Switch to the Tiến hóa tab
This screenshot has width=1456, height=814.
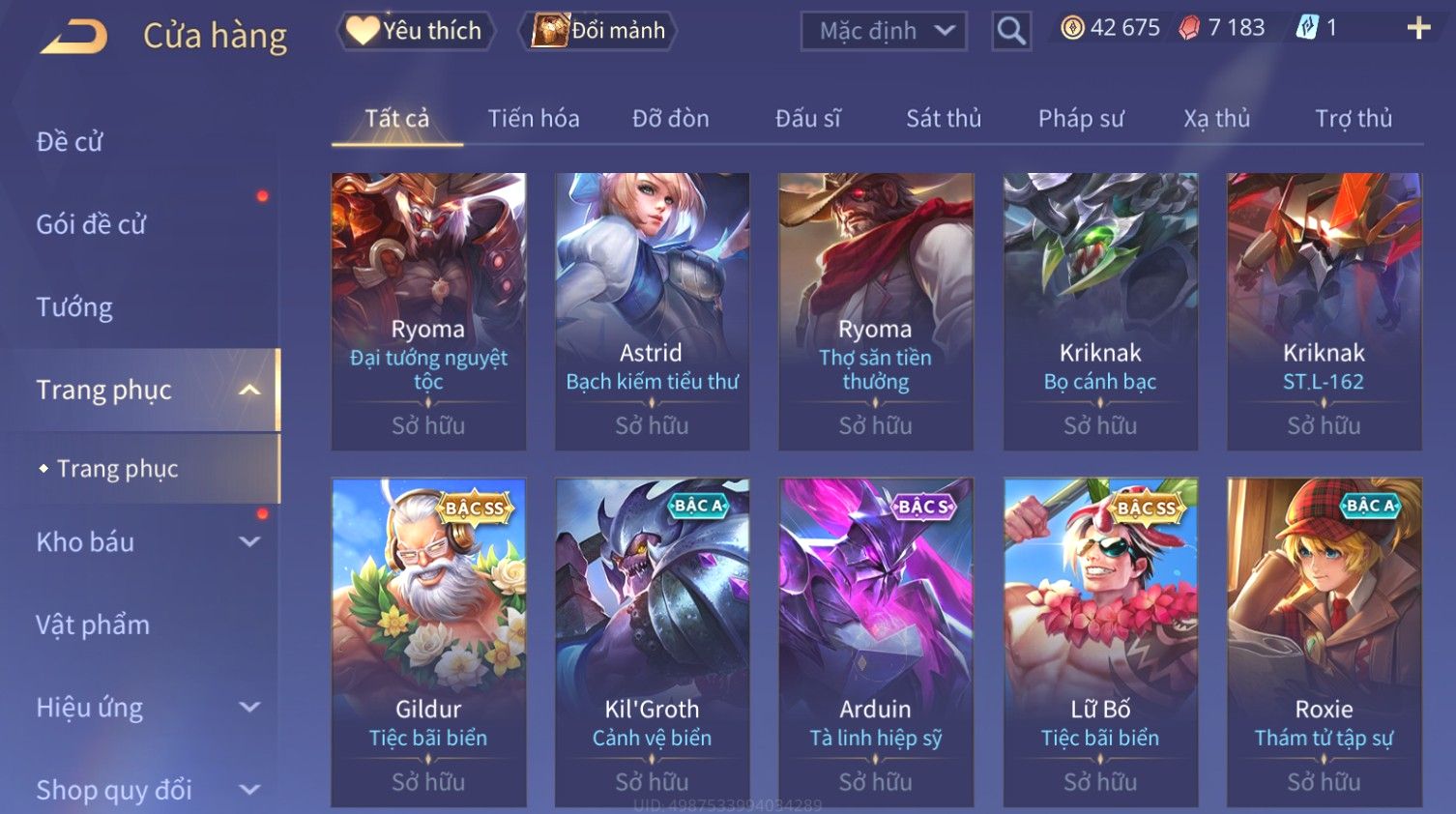click(x=534, y=119)
